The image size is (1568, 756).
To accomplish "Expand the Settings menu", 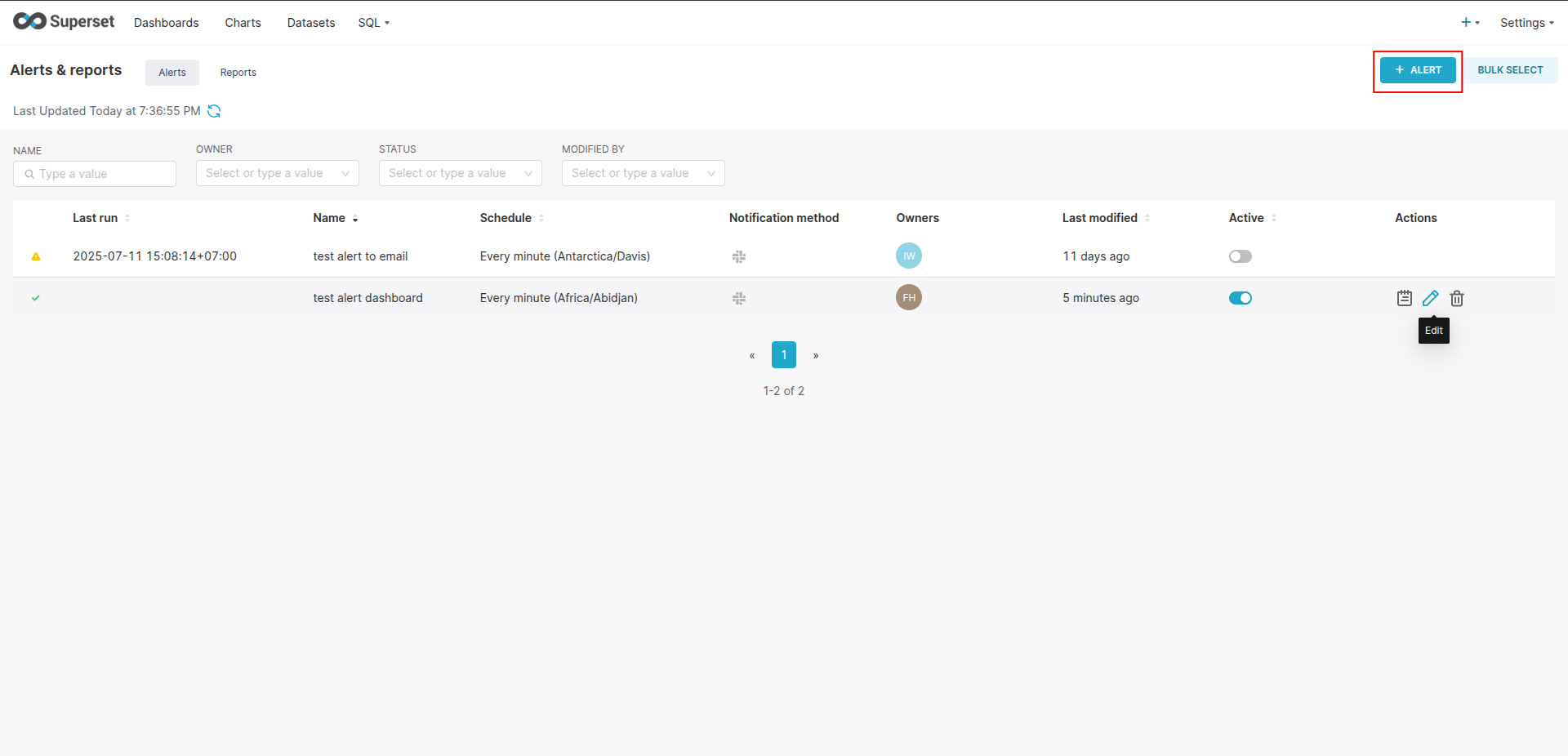I will click(x=1526, y=23).
